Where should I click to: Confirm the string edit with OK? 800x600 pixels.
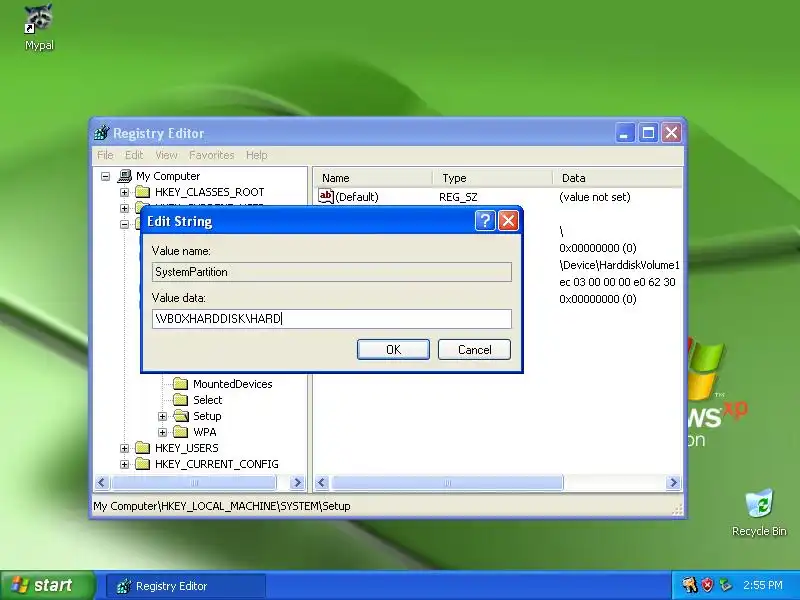[x=393, y=349]
